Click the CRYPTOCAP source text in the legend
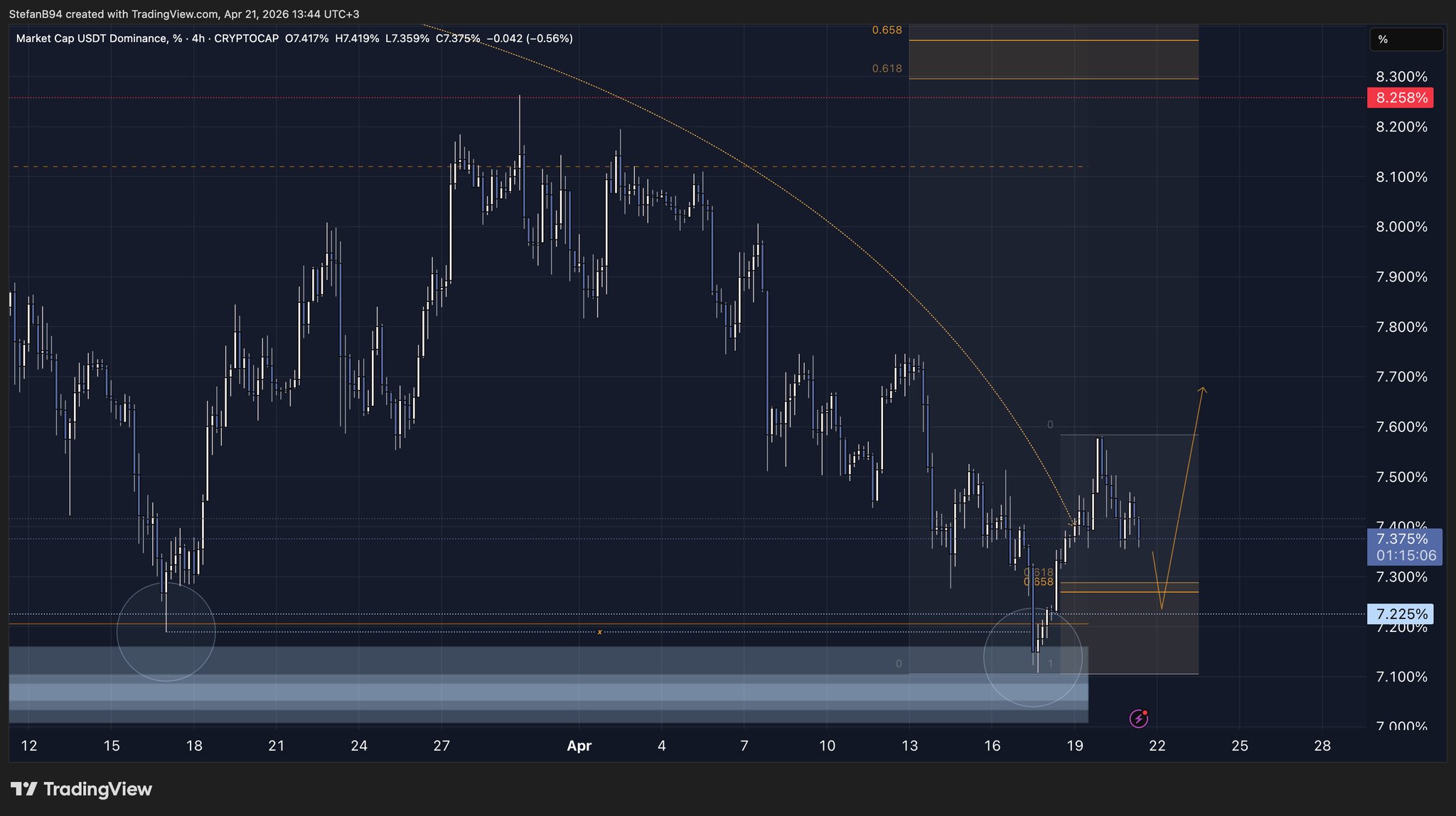1456x816 pixels. pyautogui.click(x=246, y=38)
